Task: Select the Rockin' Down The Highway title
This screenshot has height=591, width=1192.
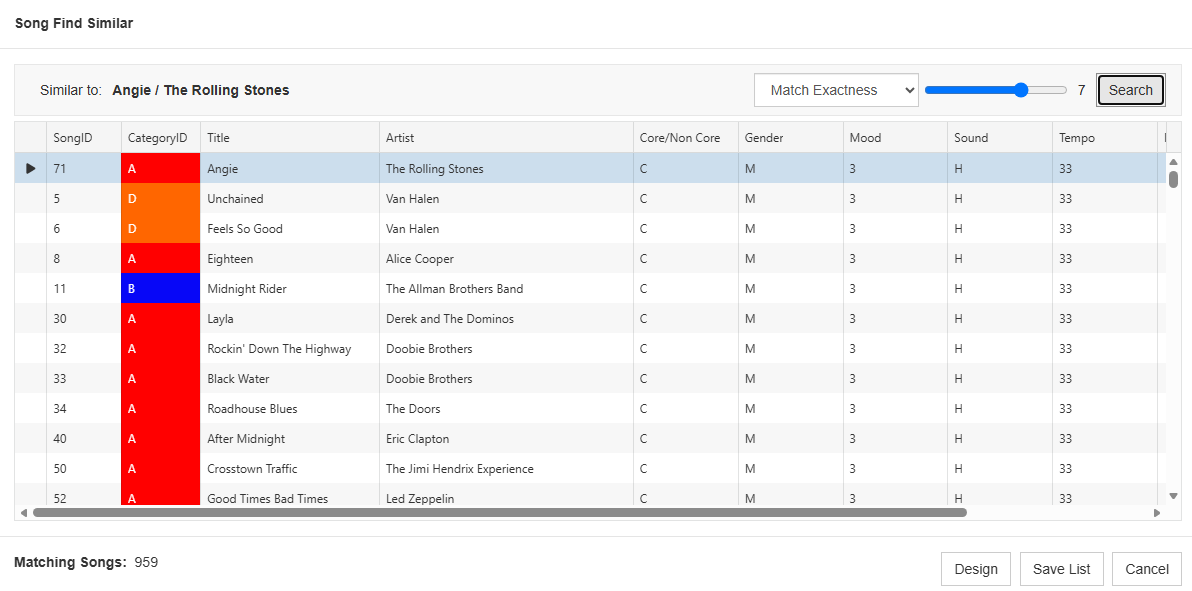Action: (x=290, y=348)
